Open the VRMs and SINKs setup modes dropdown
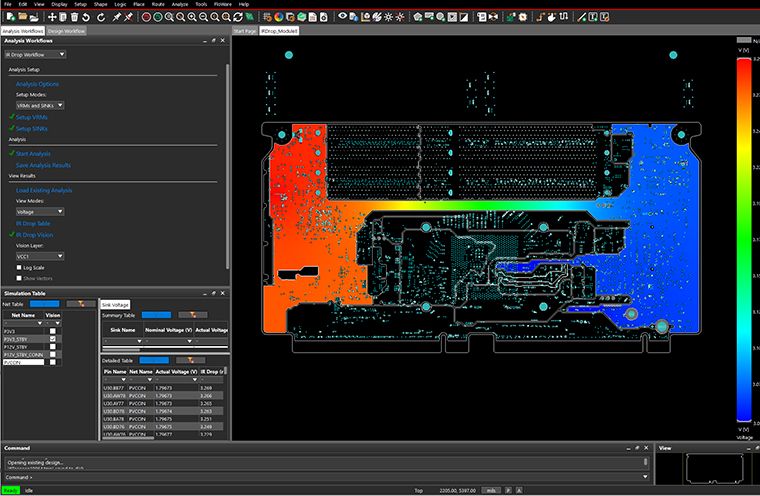This screenshot has width=760, height=496. pyautogui.click(x=40, y=105)
